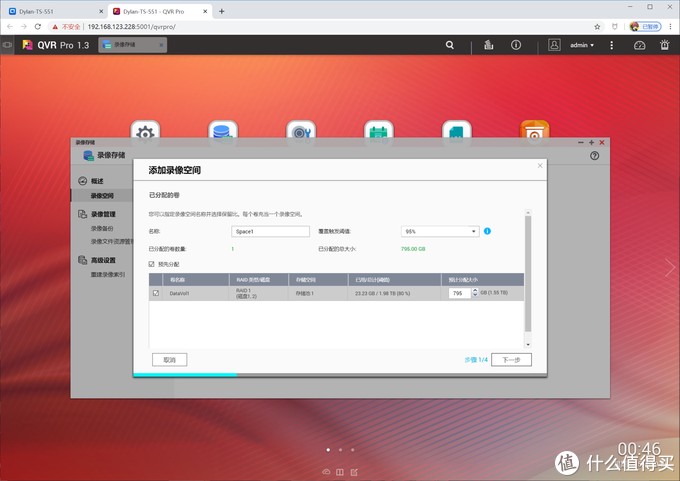Click the dialog's vertical scrollbar
The width and height of the screenshot is (680, 481).
[x=528, y=273]
